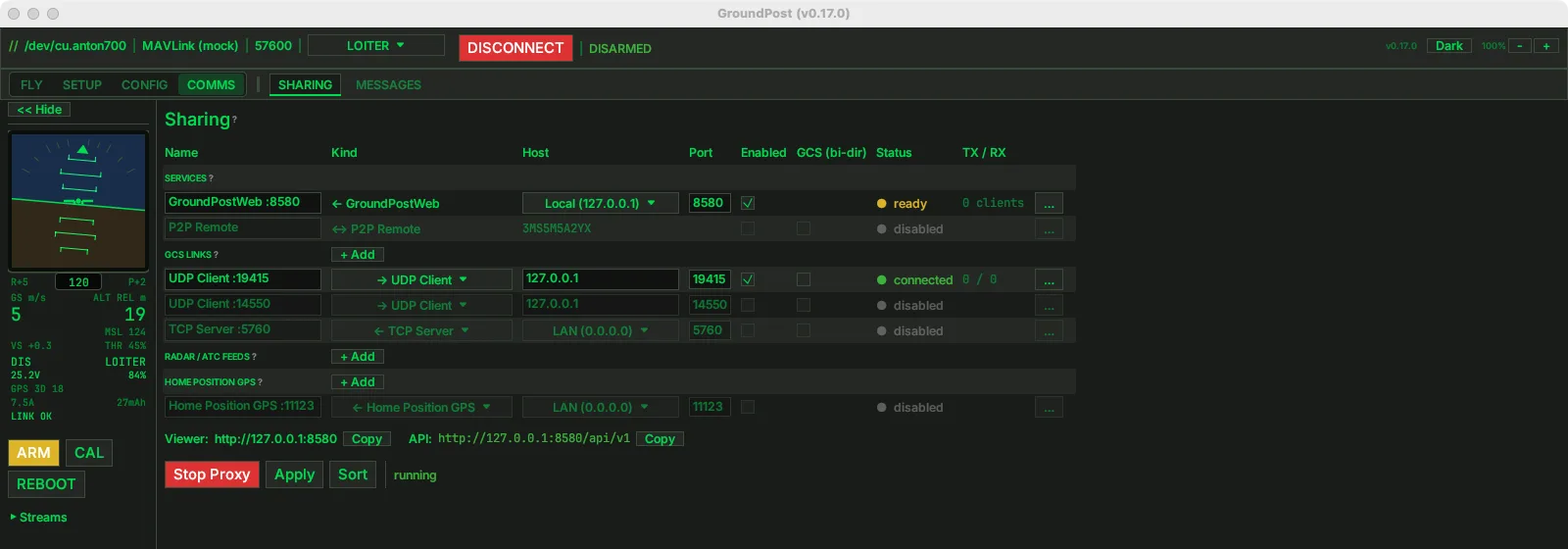This screenshot has width=1568, height=549.
Task: Open the LOITER flight mode dropdown
Action: [375, 46]
